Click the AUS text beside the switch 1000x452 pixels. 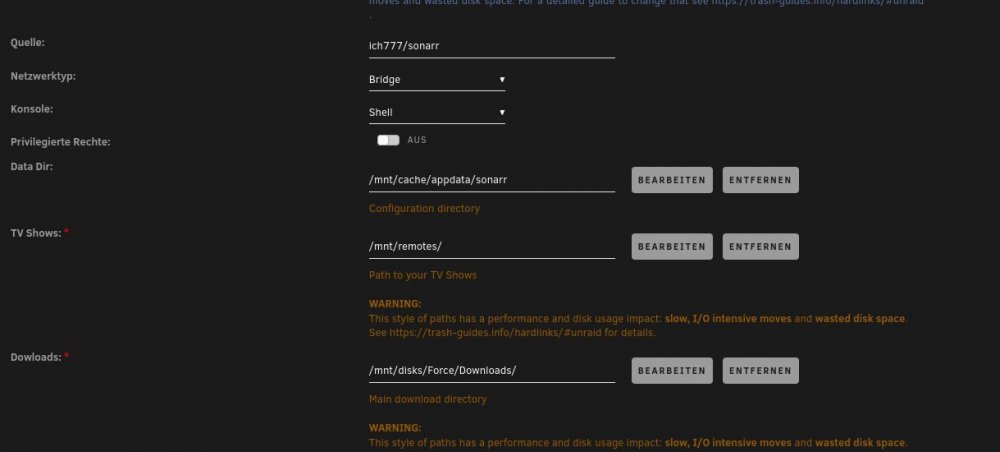417,140
